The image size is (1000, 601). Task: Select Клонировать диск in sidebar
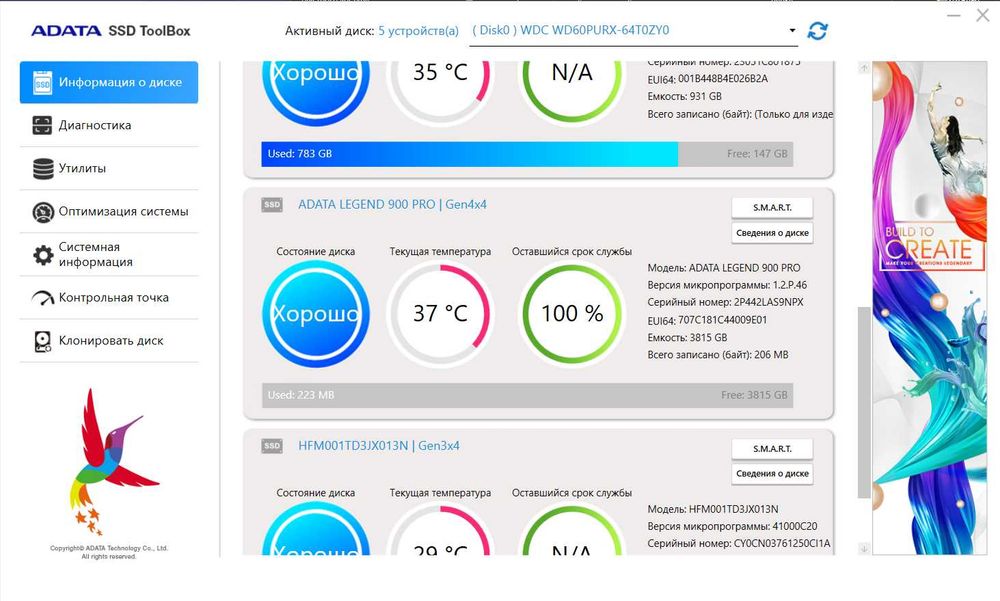109,341
